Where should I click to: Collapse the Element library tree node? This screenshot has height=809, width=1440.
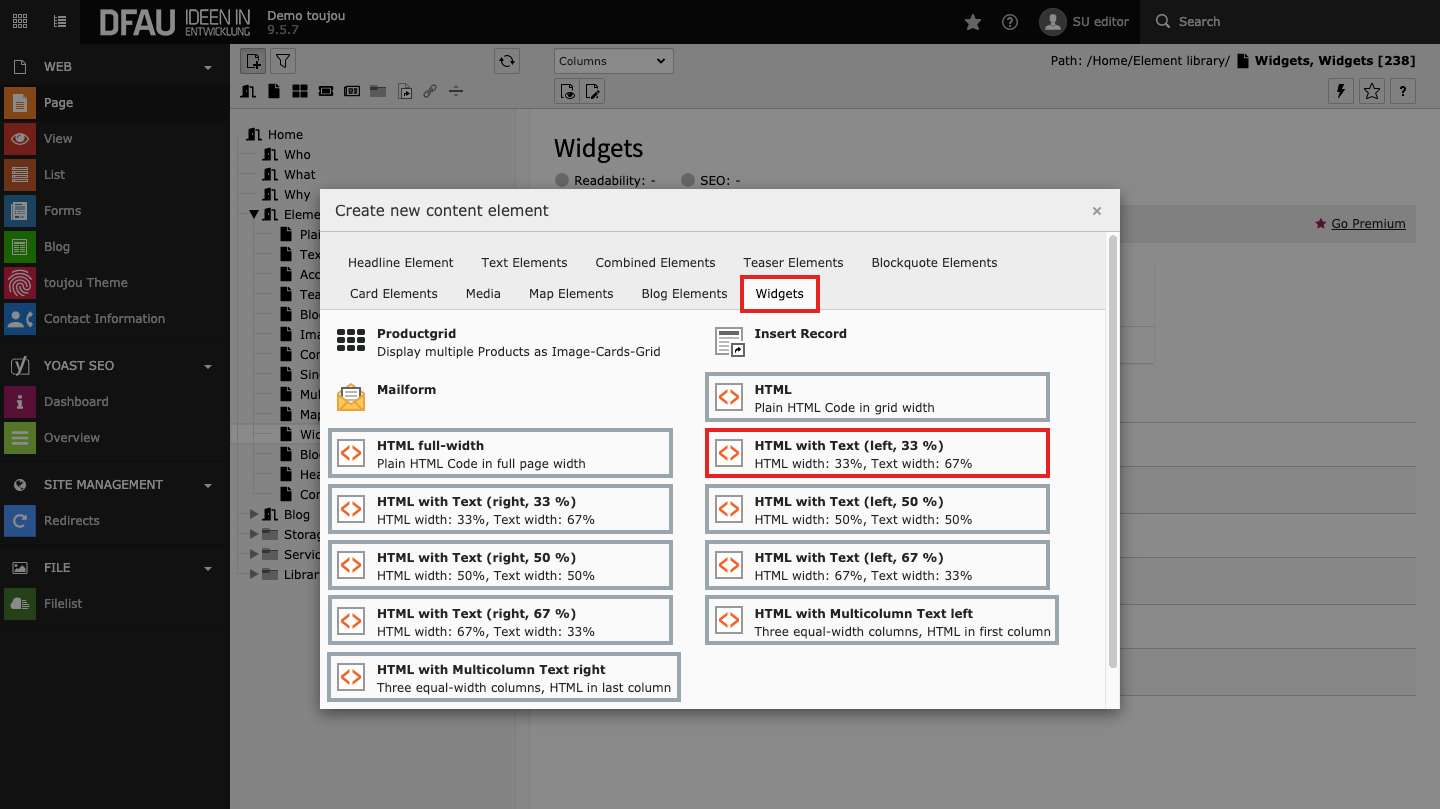click(x=254, y=215)
